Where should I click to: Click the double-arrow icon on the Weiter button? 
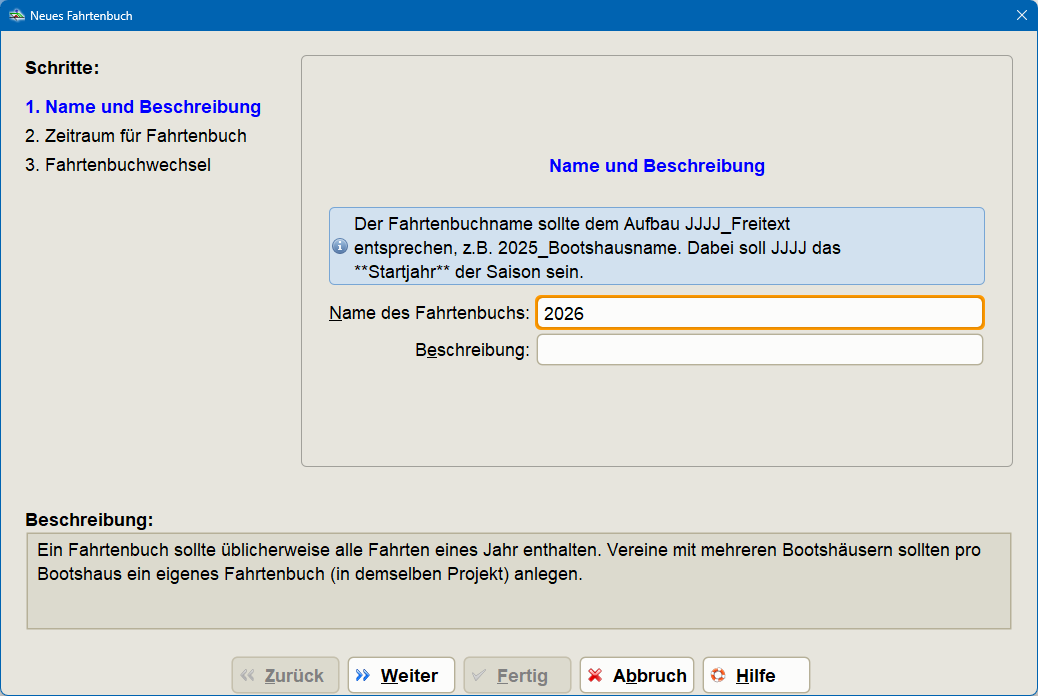coord(365,675)
